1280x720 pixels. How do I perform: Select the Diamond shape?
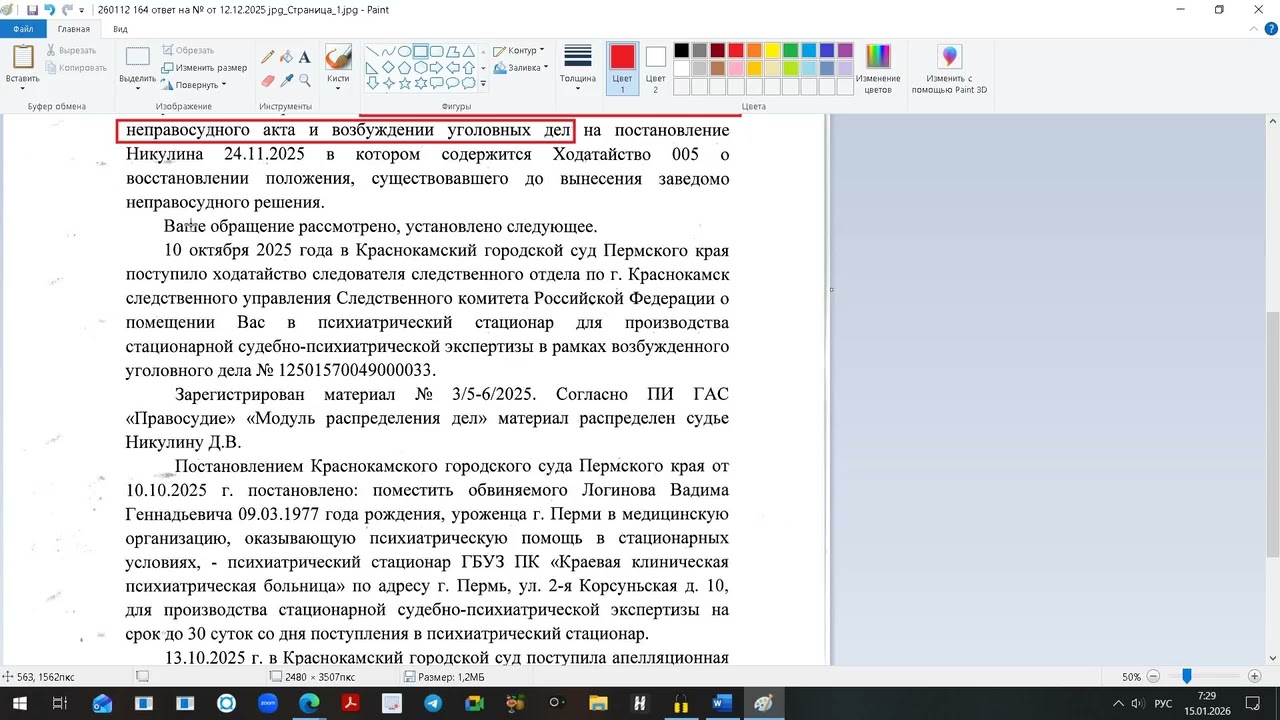pos(388,67)
